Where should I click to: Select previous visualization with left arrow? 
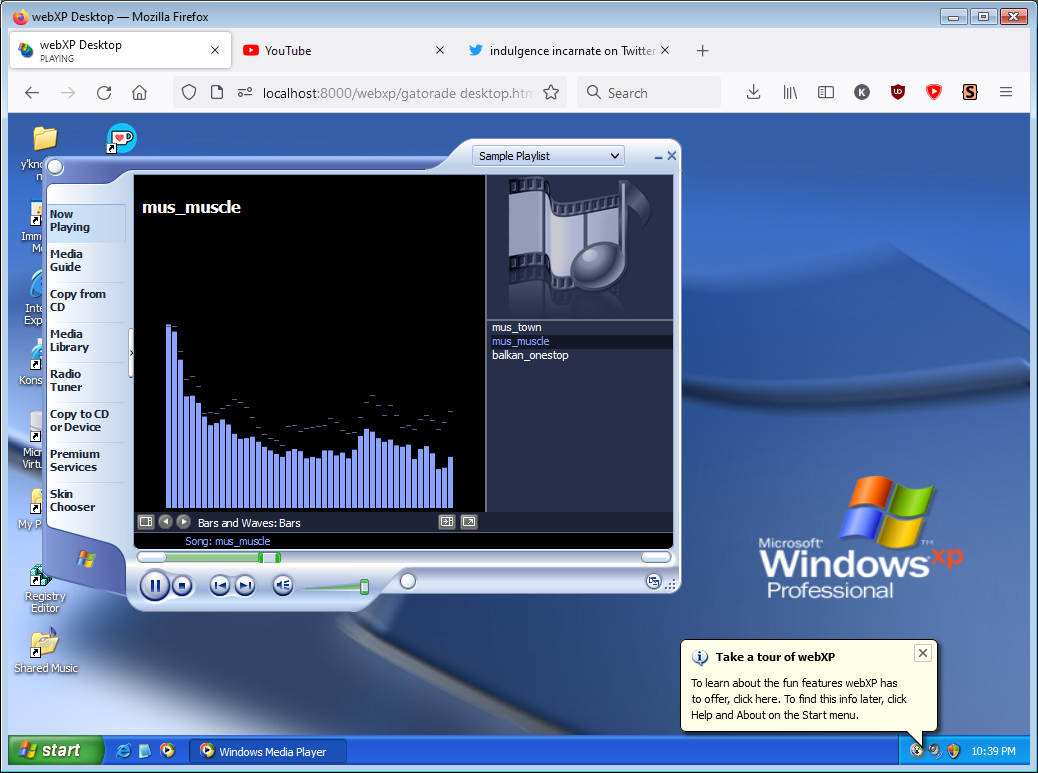pyautogui.click(x=166, y=521)
